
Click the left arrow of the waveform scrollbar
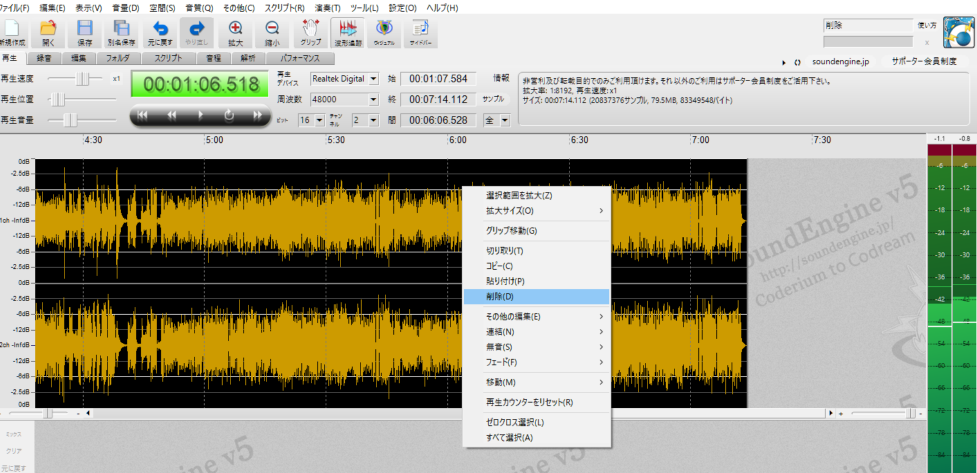pos(88,413)
